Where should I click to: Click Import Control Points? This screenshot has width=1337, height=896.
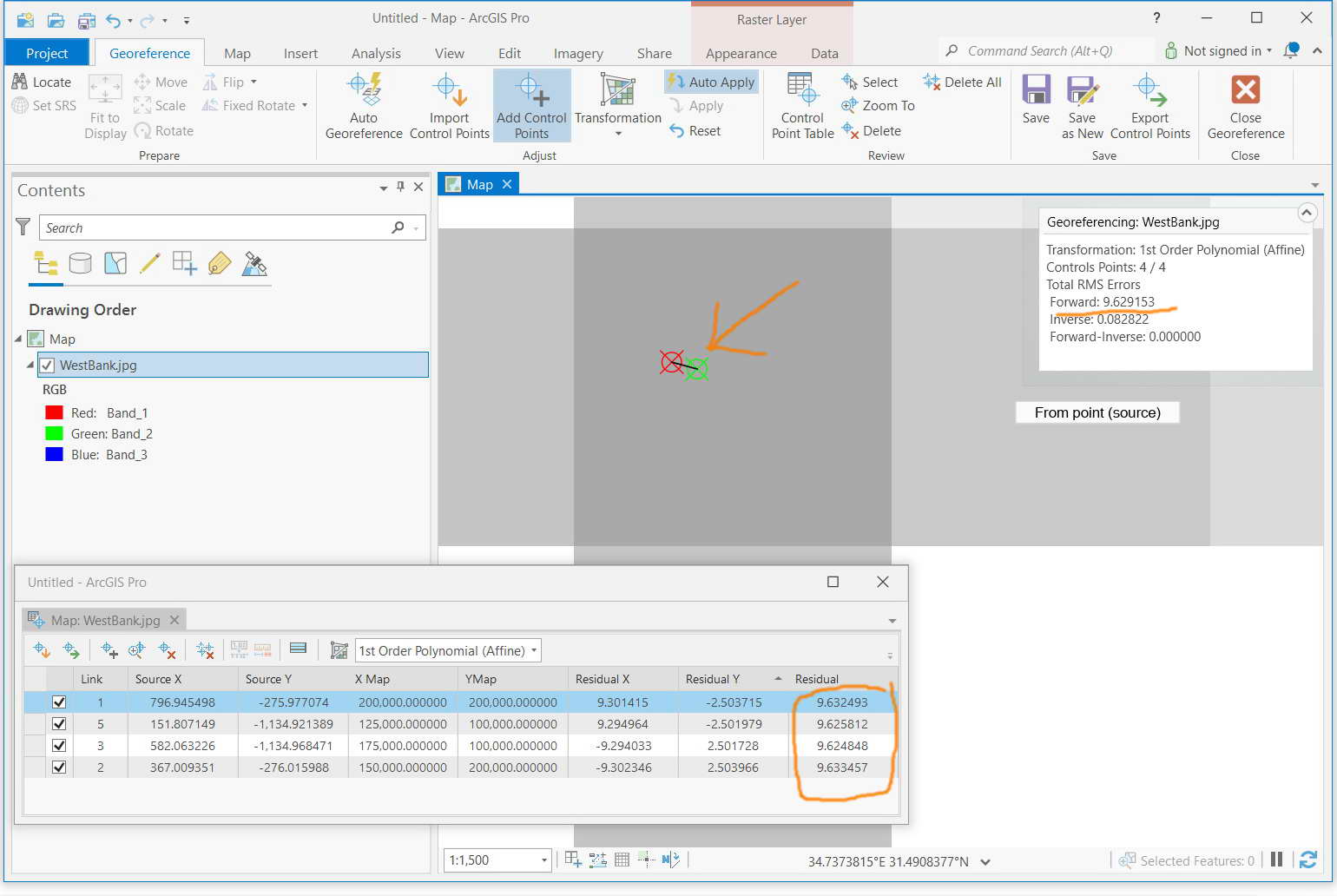pyautogui.click(x=449, y=107)
